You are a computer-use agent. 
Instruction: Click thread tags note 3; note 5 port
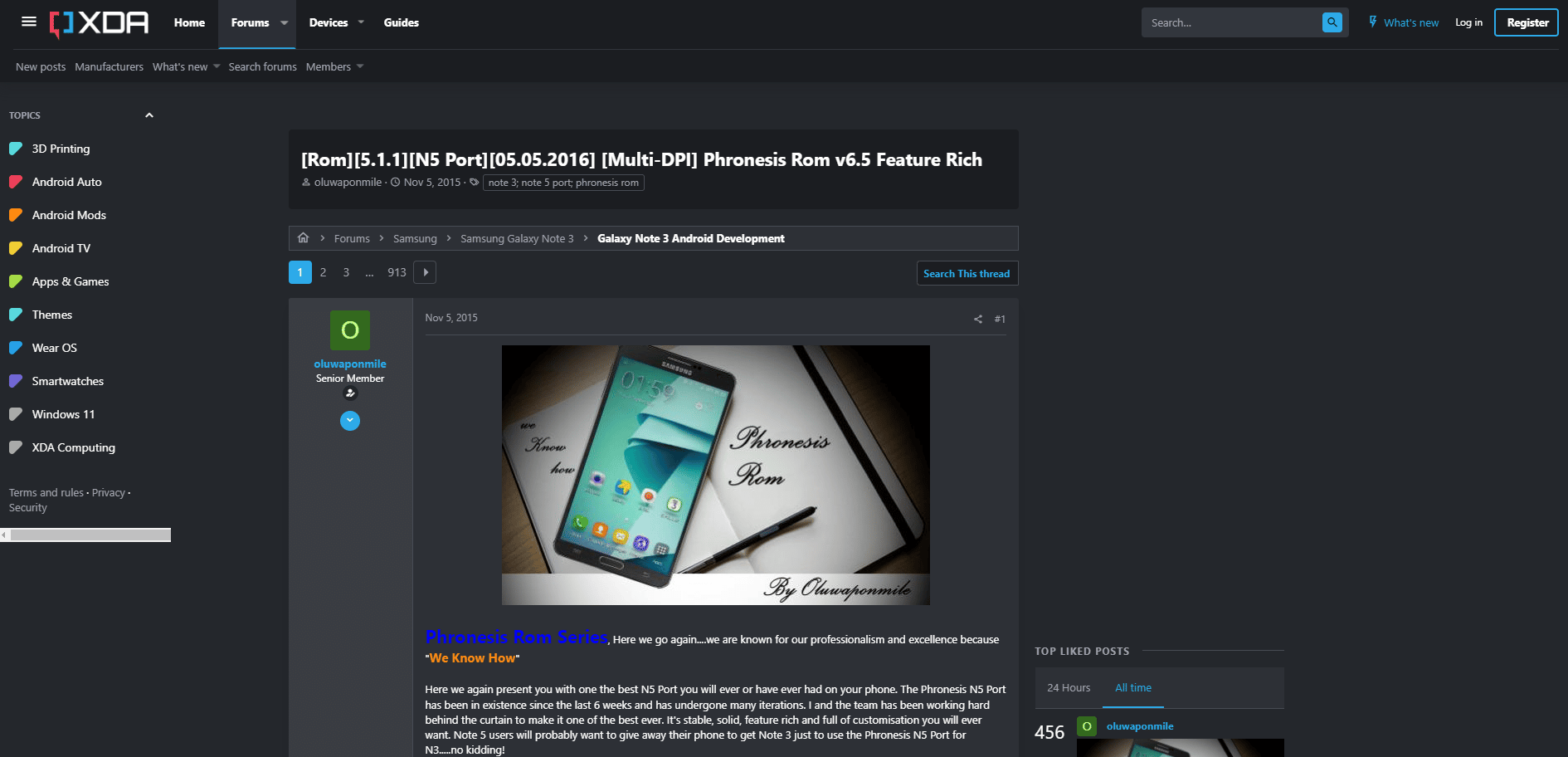pyautogui.click(x=563, y=183)
